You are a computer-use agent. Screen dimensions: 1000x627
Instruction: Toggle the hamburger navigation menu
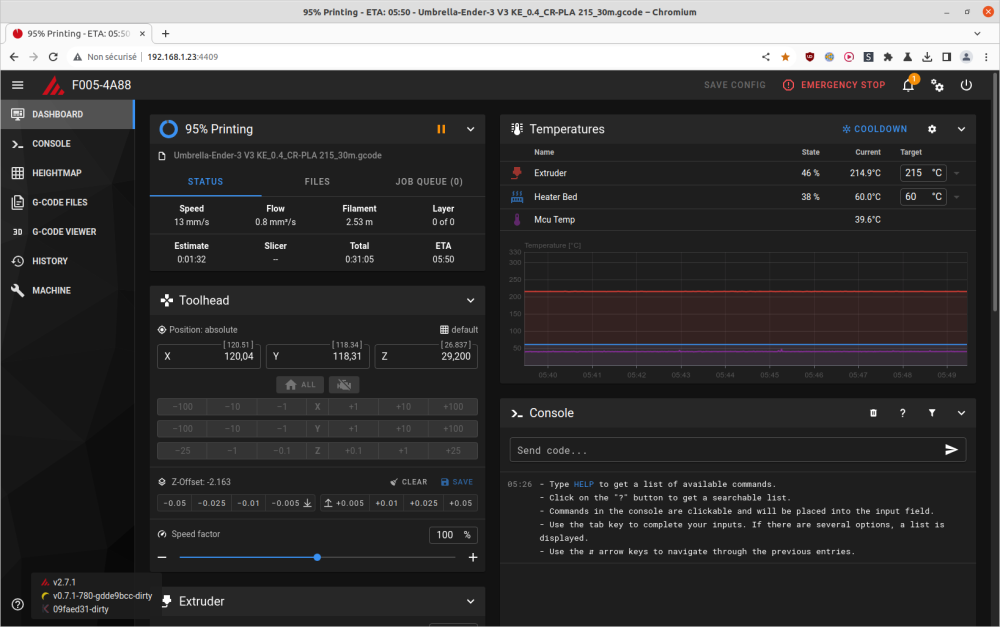tap(18, 85)
